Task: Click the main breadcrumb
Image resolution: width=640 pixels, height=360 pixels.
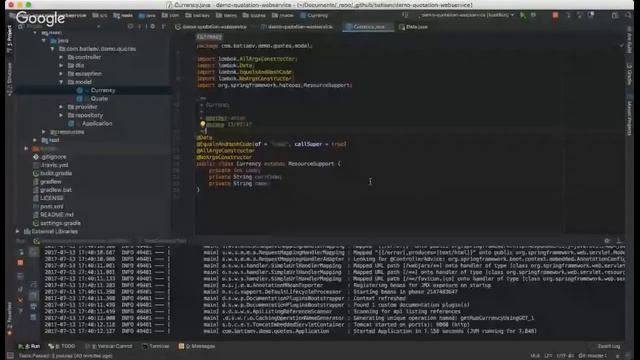Action: pyautogui.click(x=124, y=16)
